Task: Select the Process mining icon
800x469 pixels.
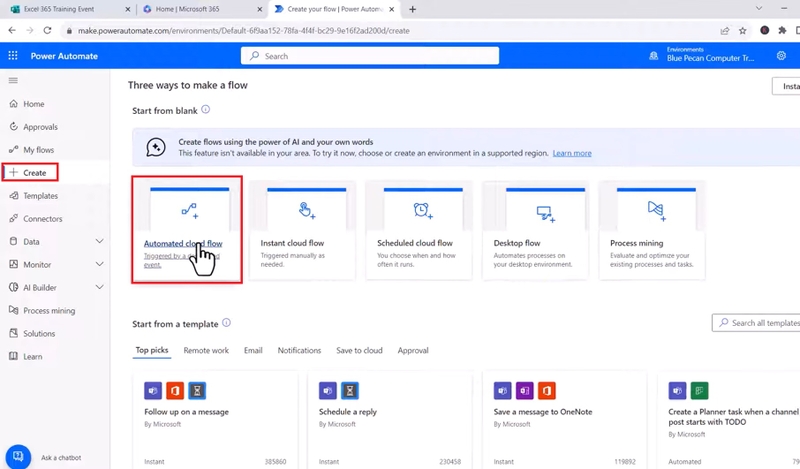Action: 656,209
